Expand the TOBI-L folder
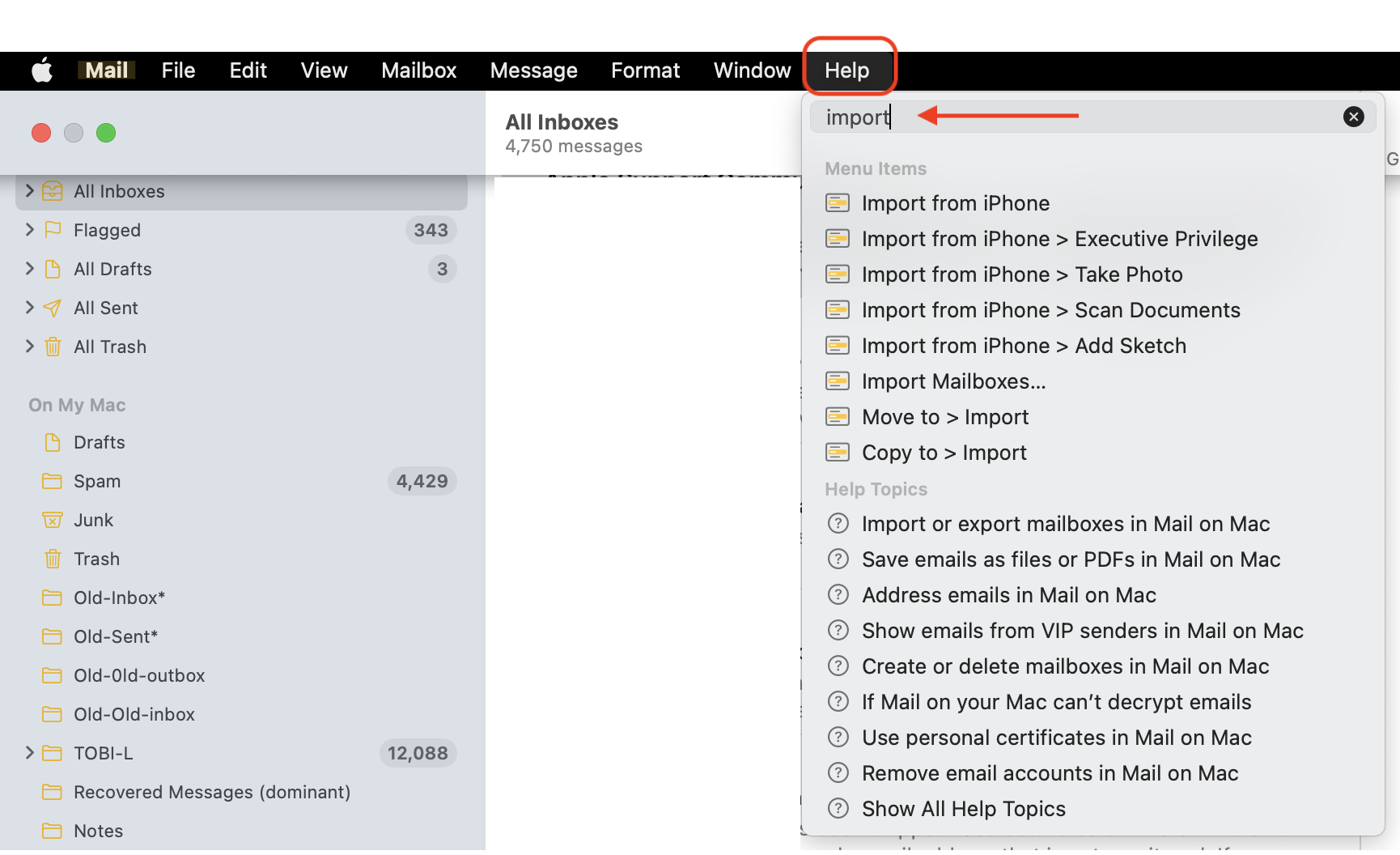 point(30,752)
